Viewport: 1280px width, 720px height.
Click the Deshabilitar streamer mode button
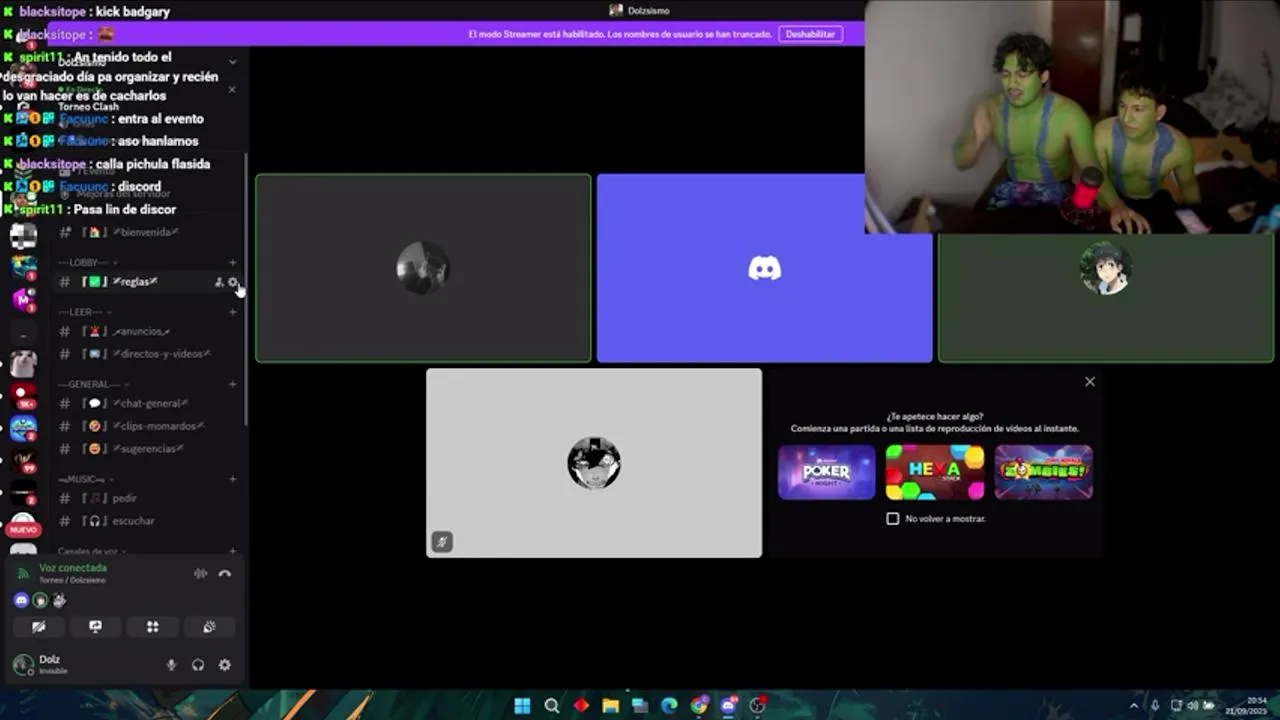click(810, 34)
